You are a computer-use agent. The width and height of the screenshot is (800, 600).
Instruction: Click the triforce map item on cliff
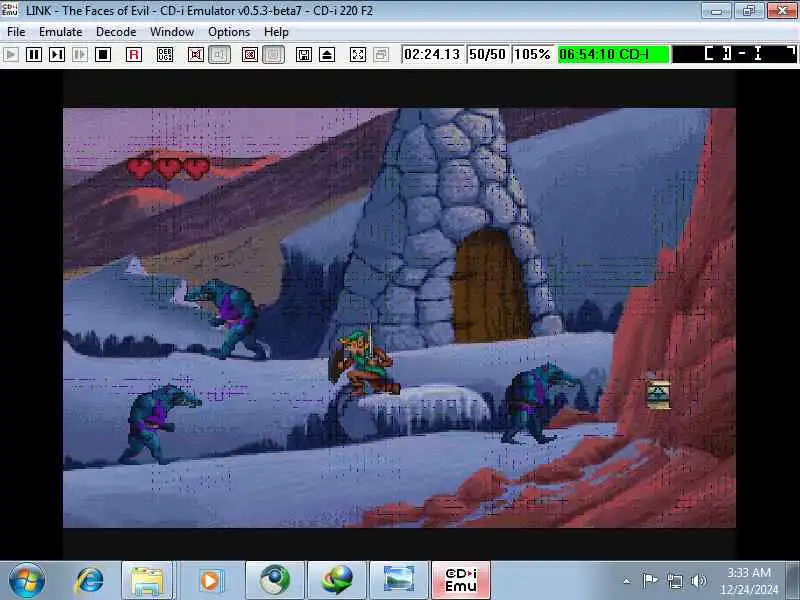tap(659, 394)
